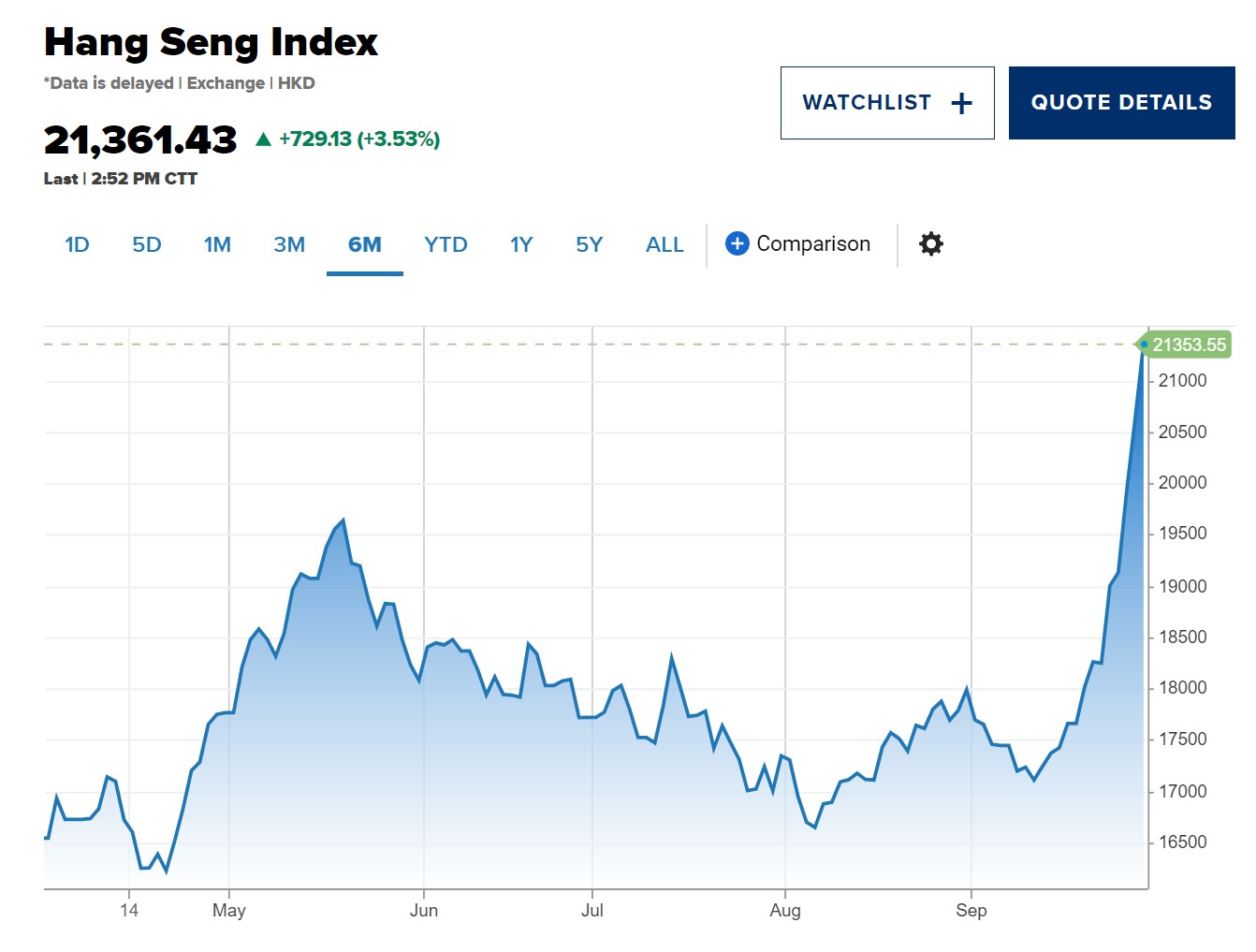
Task: Click the plus icon in Watchlist button
Action: tap(961, 103)
